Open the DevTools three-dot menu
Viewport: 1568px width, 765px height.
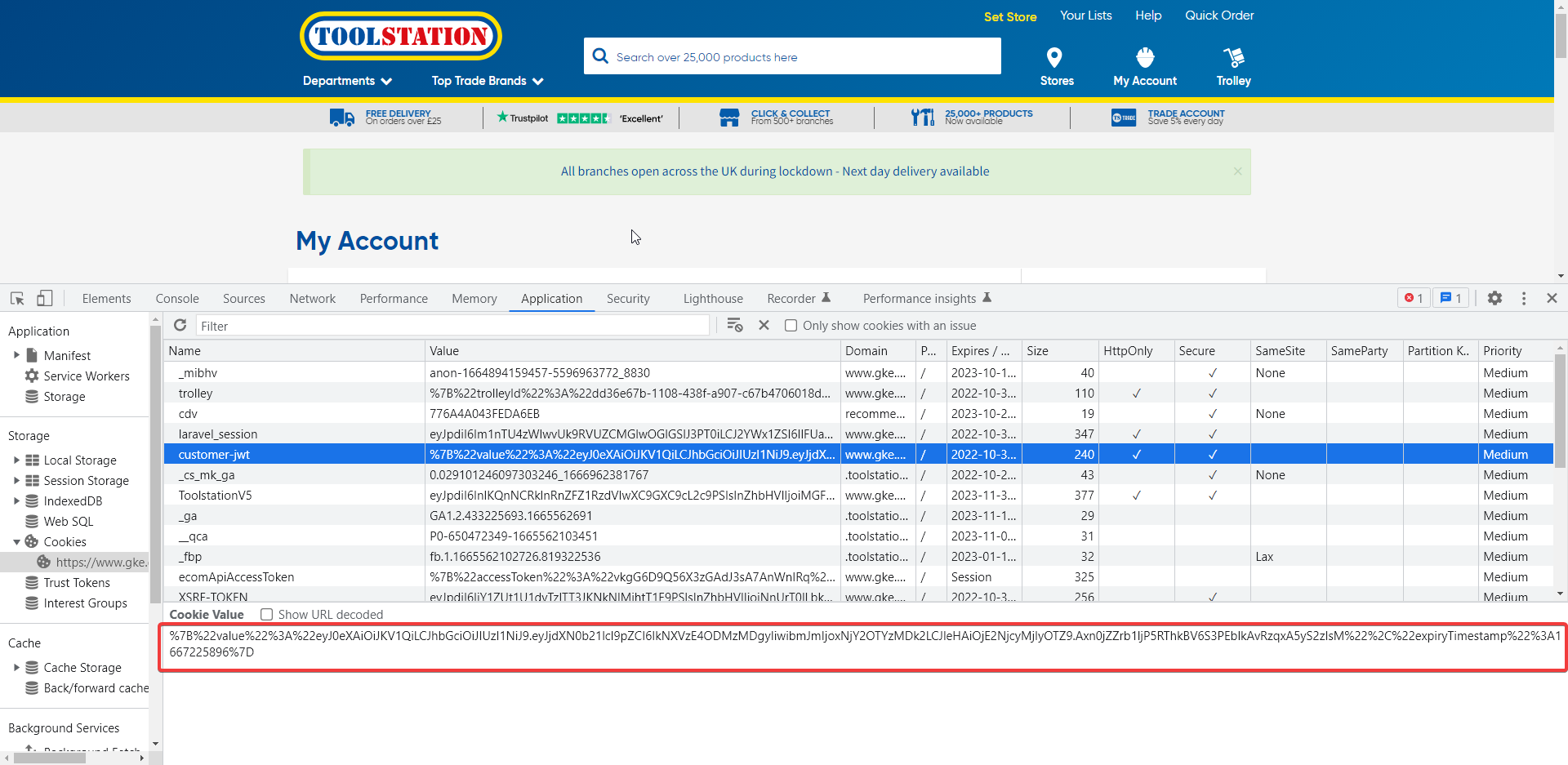tap(1524, 299)
